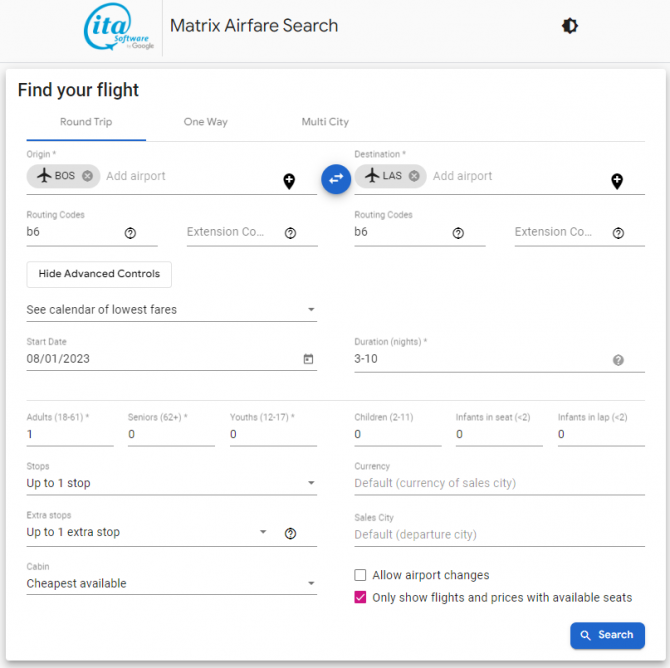Open nearby airports pin for Destination
Screen dimensions: 670x668
[x=617, y=181]
